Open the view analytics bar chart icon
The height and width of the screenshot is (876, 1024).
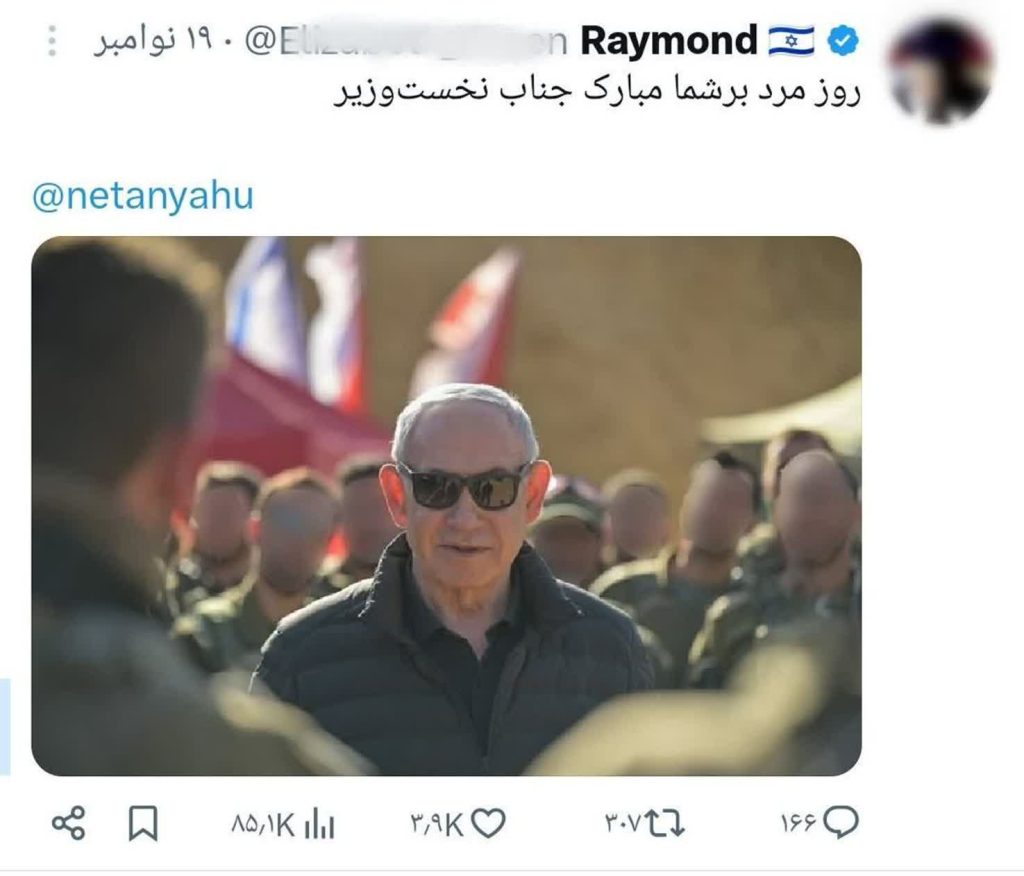pos(320,824)
